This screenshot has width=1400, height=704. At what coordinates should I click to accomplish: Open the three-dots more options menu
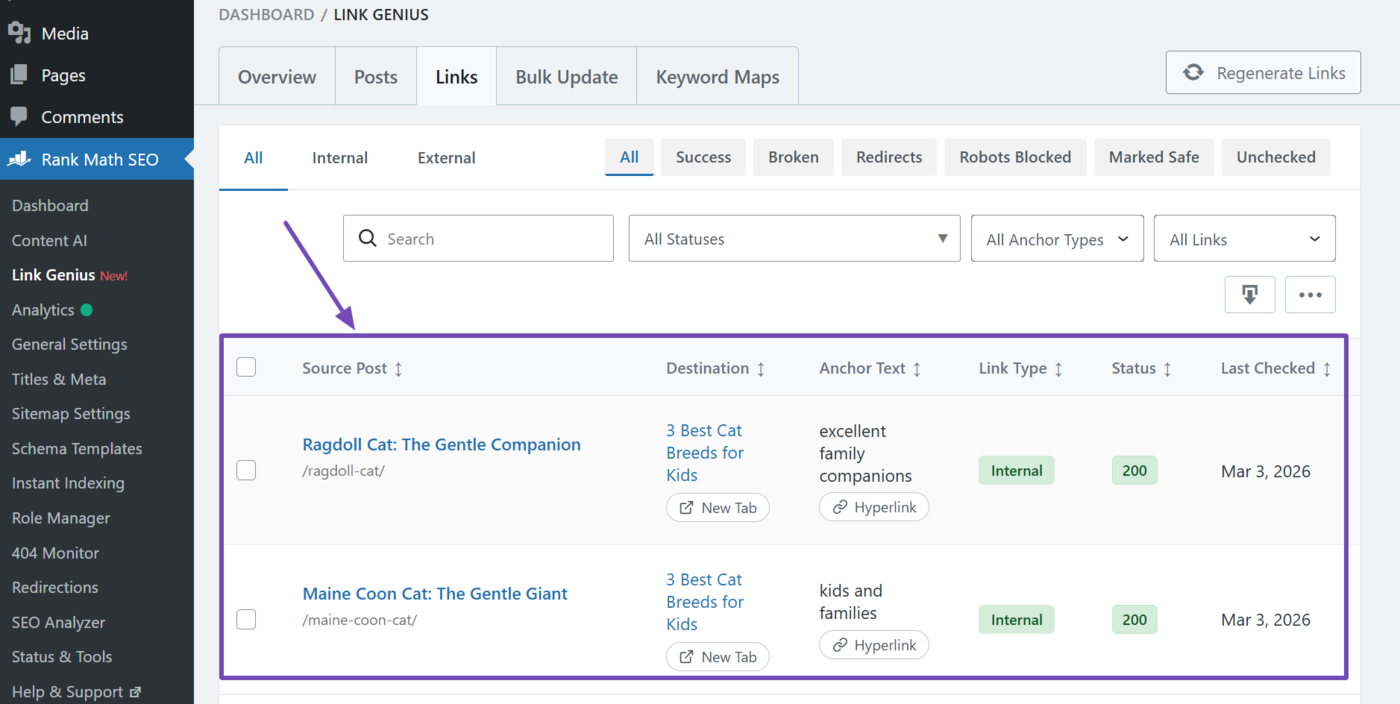coord(1310,294)
